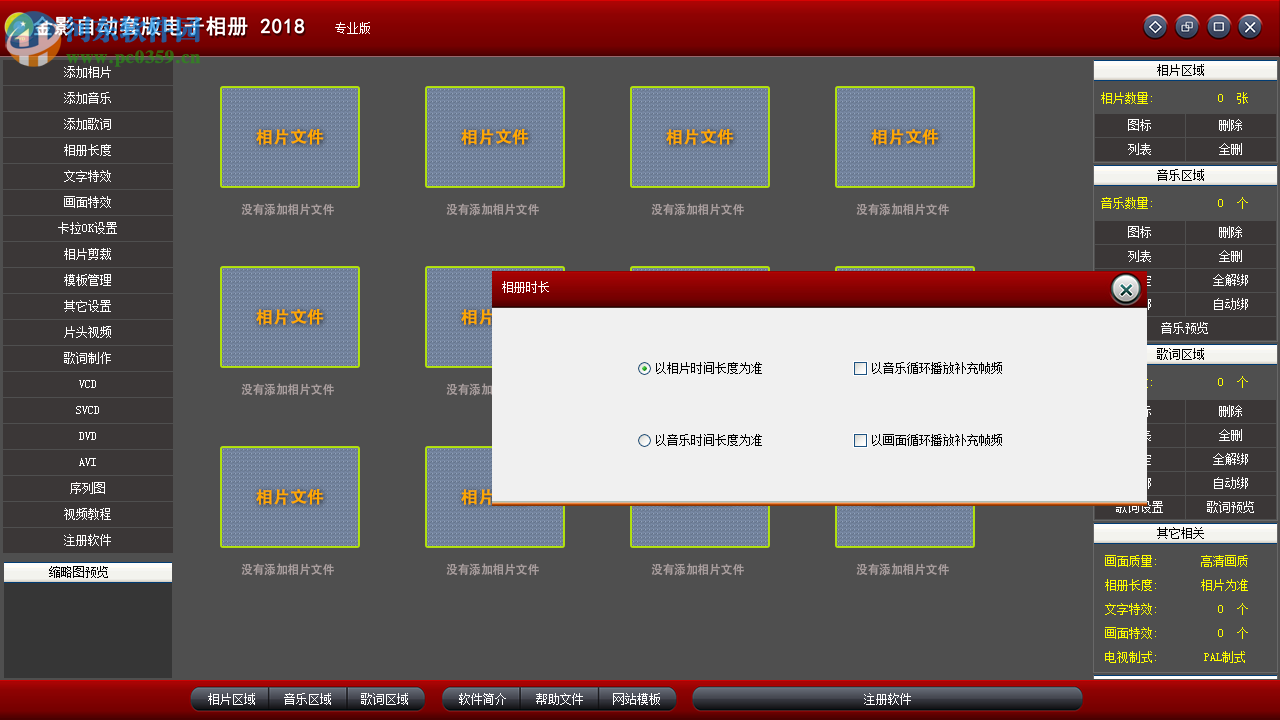The height and width of the screenshot is (720, 1280).
Task: Select first 相片文件 placeholder in middle row
Action: (x=290, y=317)
